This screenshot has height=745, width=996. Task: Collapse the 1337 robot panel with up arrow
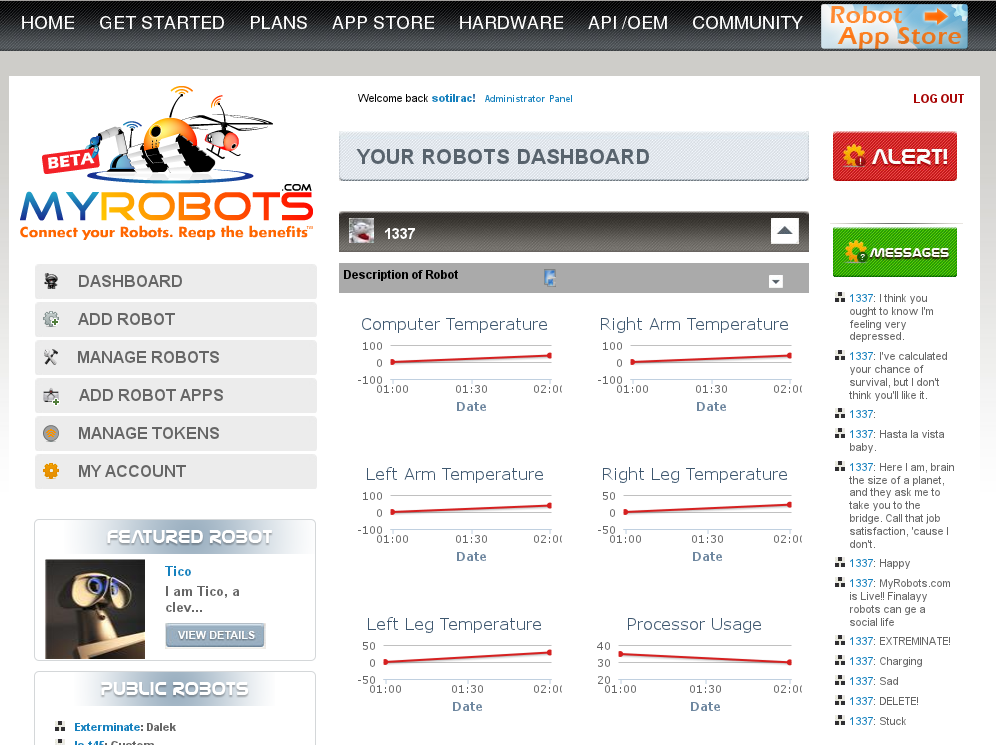click(784, 231)
